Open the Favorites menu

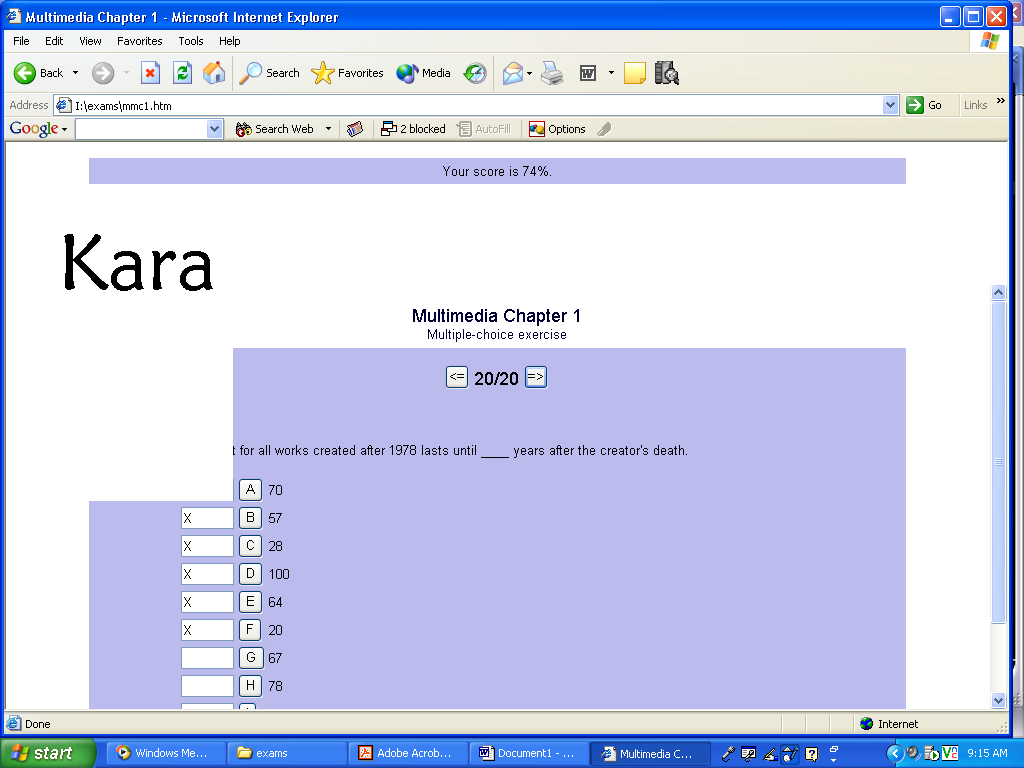point(139,41)
